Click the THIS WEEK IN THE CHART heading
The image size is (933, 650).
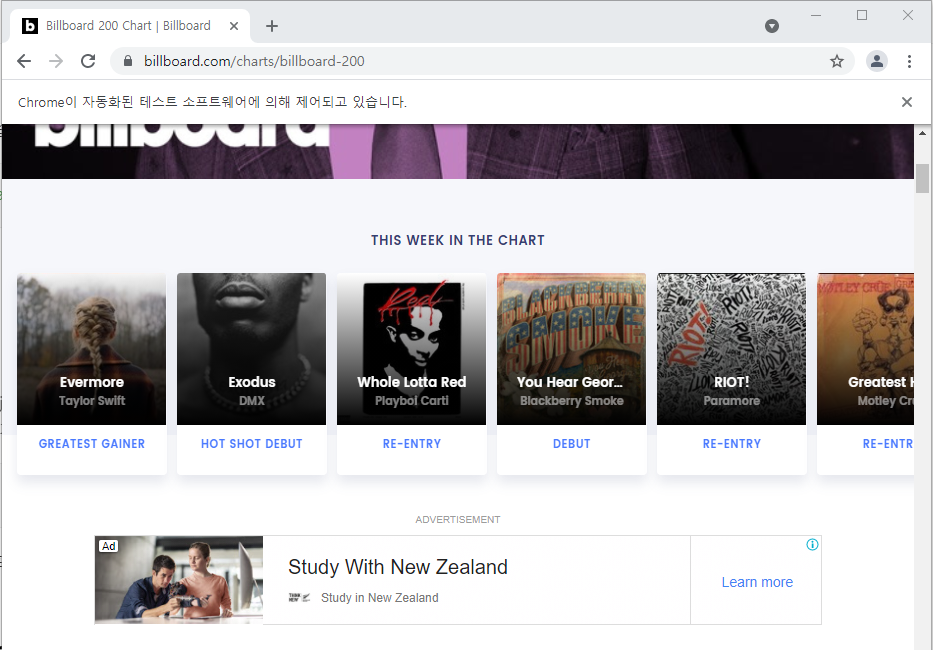pyautogui.click(x=458, y=240)
